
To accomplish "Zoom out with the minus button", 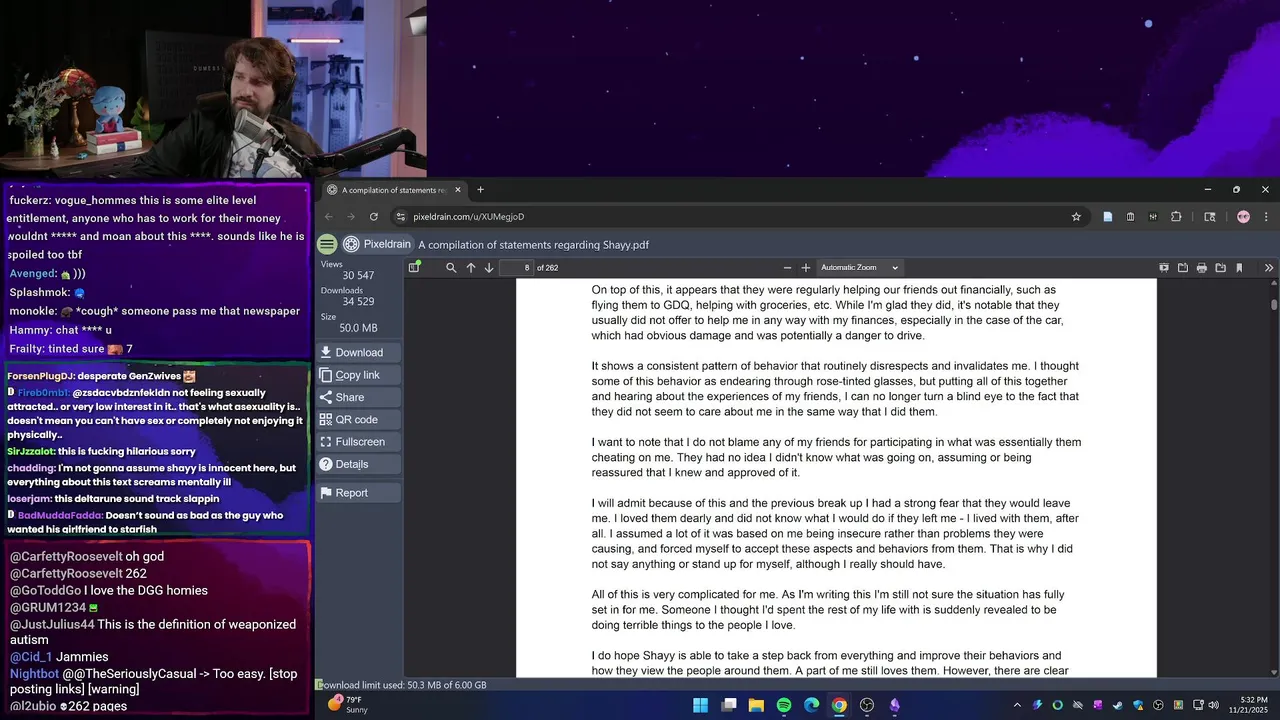I will [x=787, y=267].
